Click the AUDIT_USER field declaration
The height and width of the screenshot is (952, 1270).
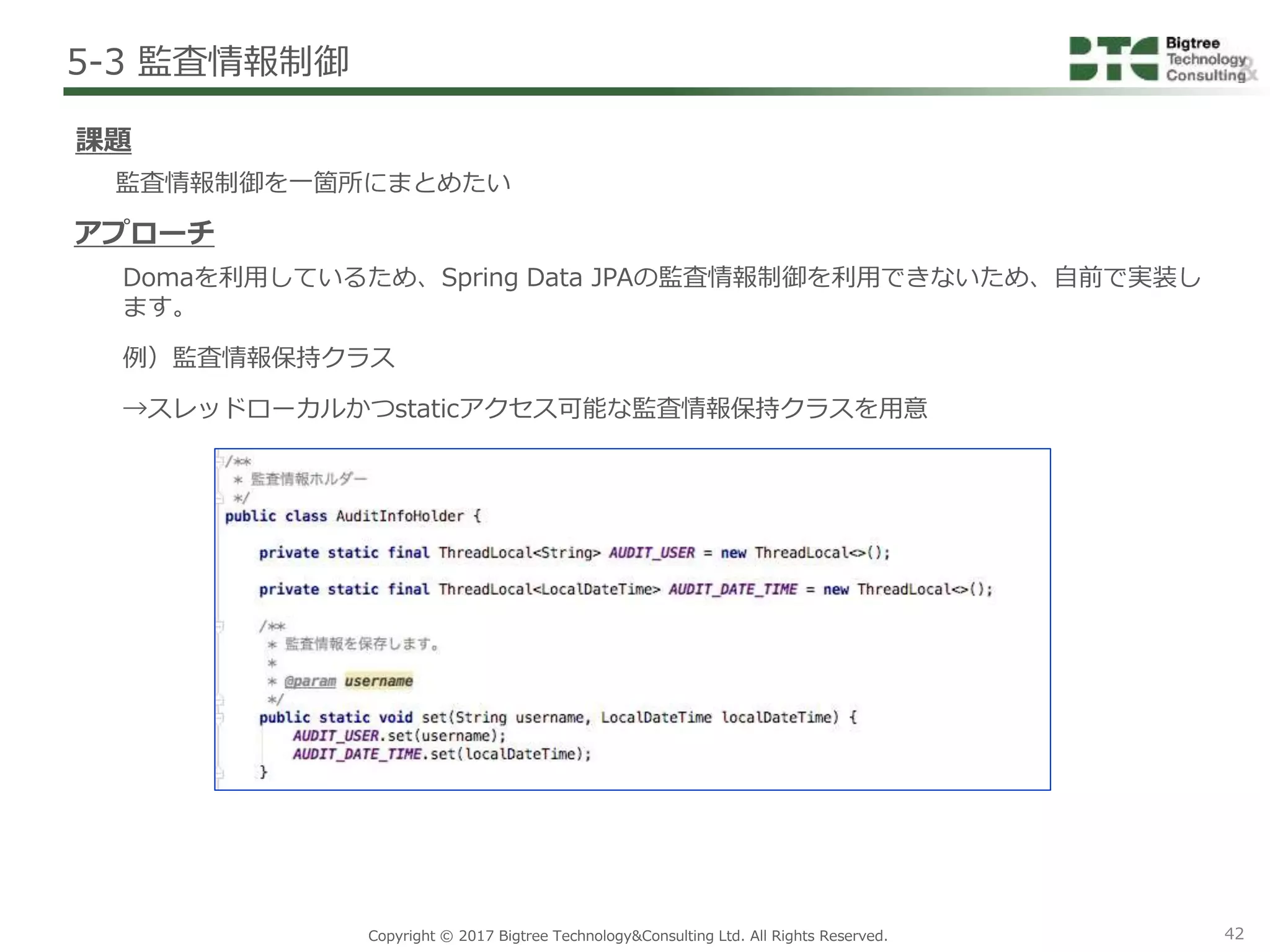point(574,552)
